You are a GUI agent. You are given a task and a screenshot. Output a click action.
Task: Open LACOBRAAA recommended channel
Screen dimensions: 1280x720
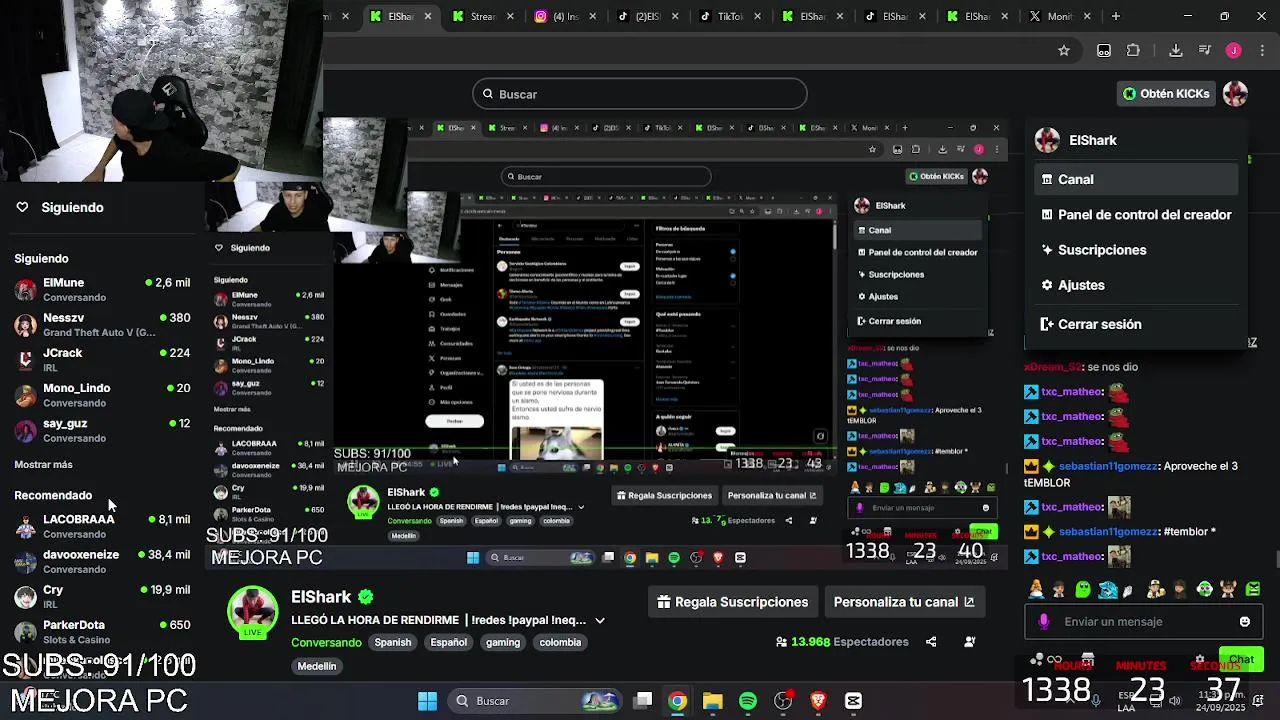[x=102, y=526]
